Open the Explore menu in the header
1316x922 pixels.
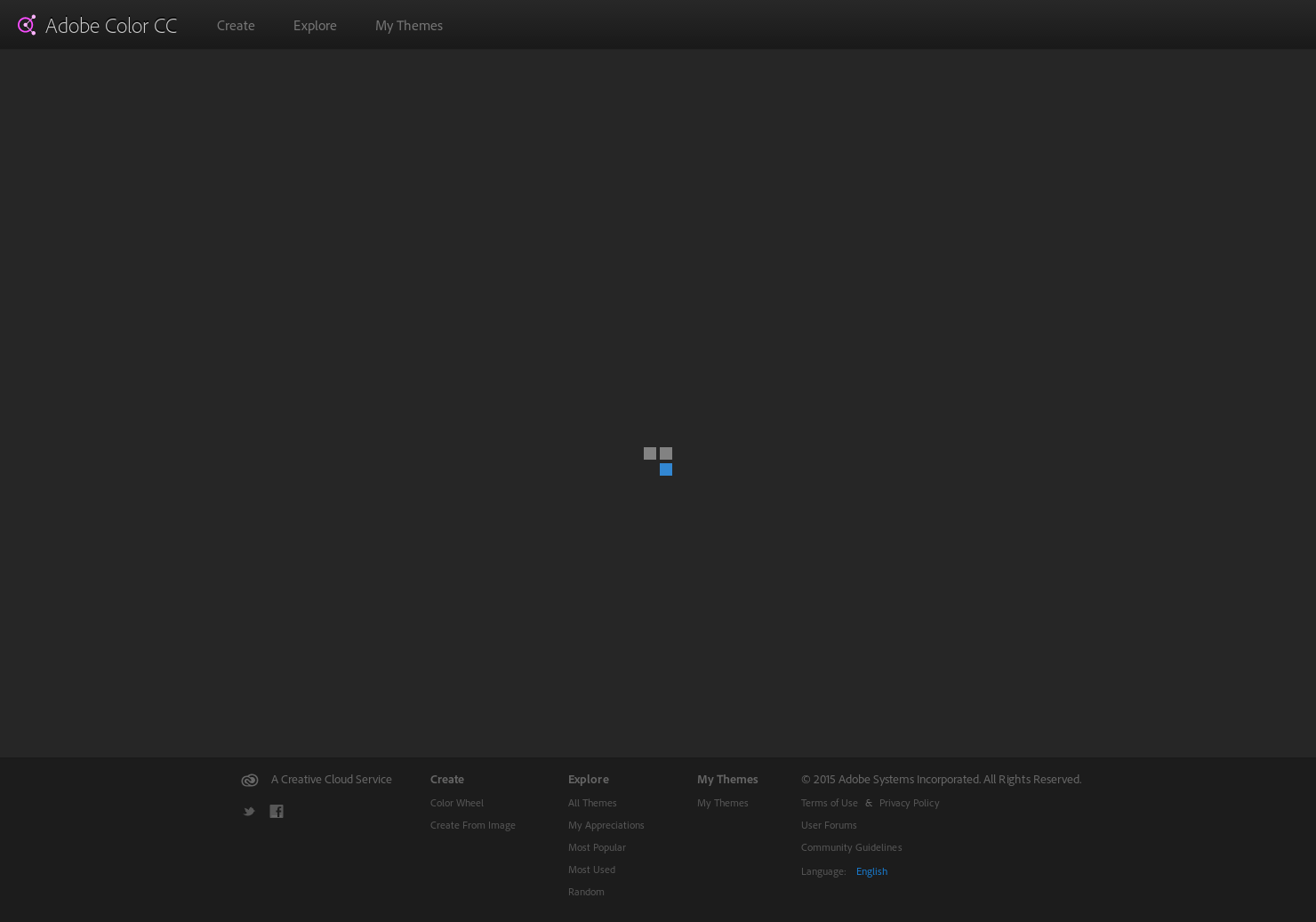tap(315, 26)
